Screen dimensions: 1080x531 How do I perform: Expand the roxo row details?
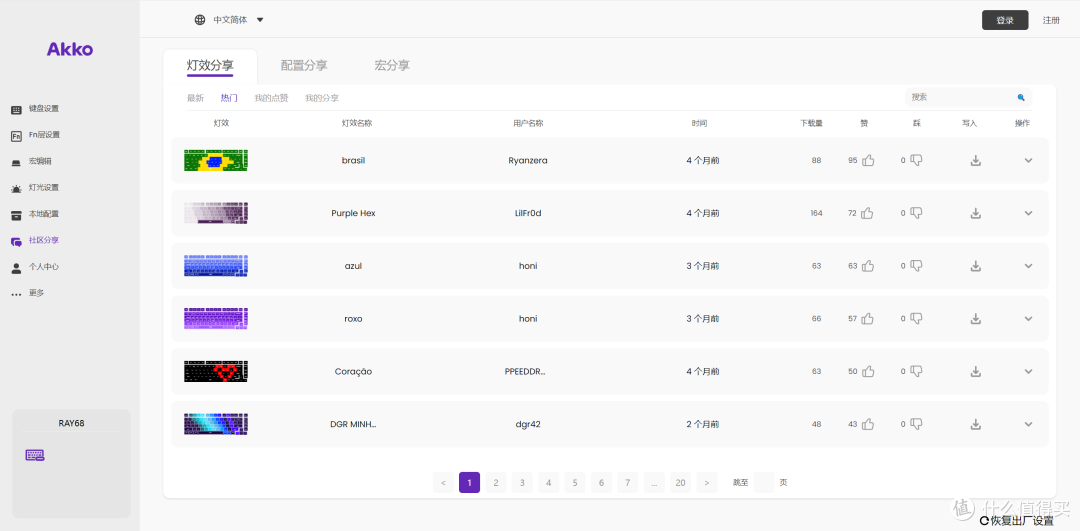click(x=1028, y=319)
